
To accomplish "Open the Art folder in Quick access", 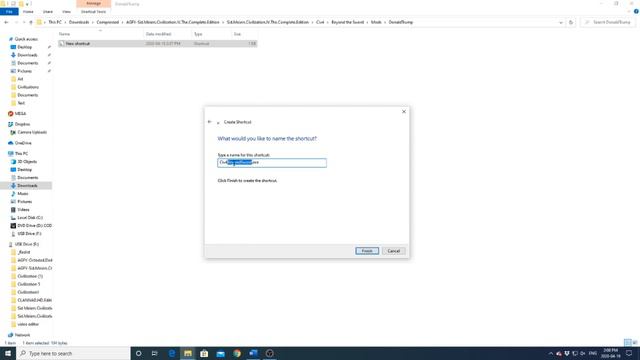I will pos(20,79).
